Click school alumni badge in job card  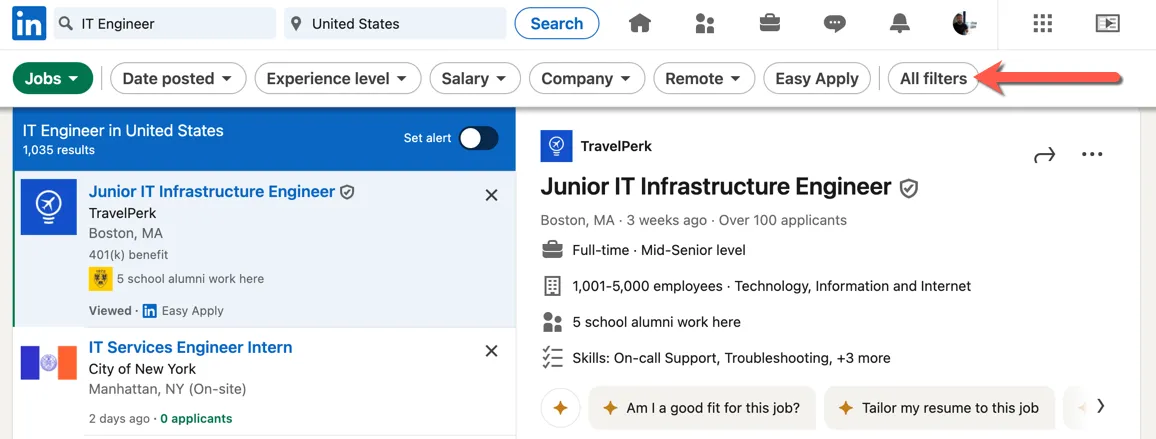tap(100, 279)
